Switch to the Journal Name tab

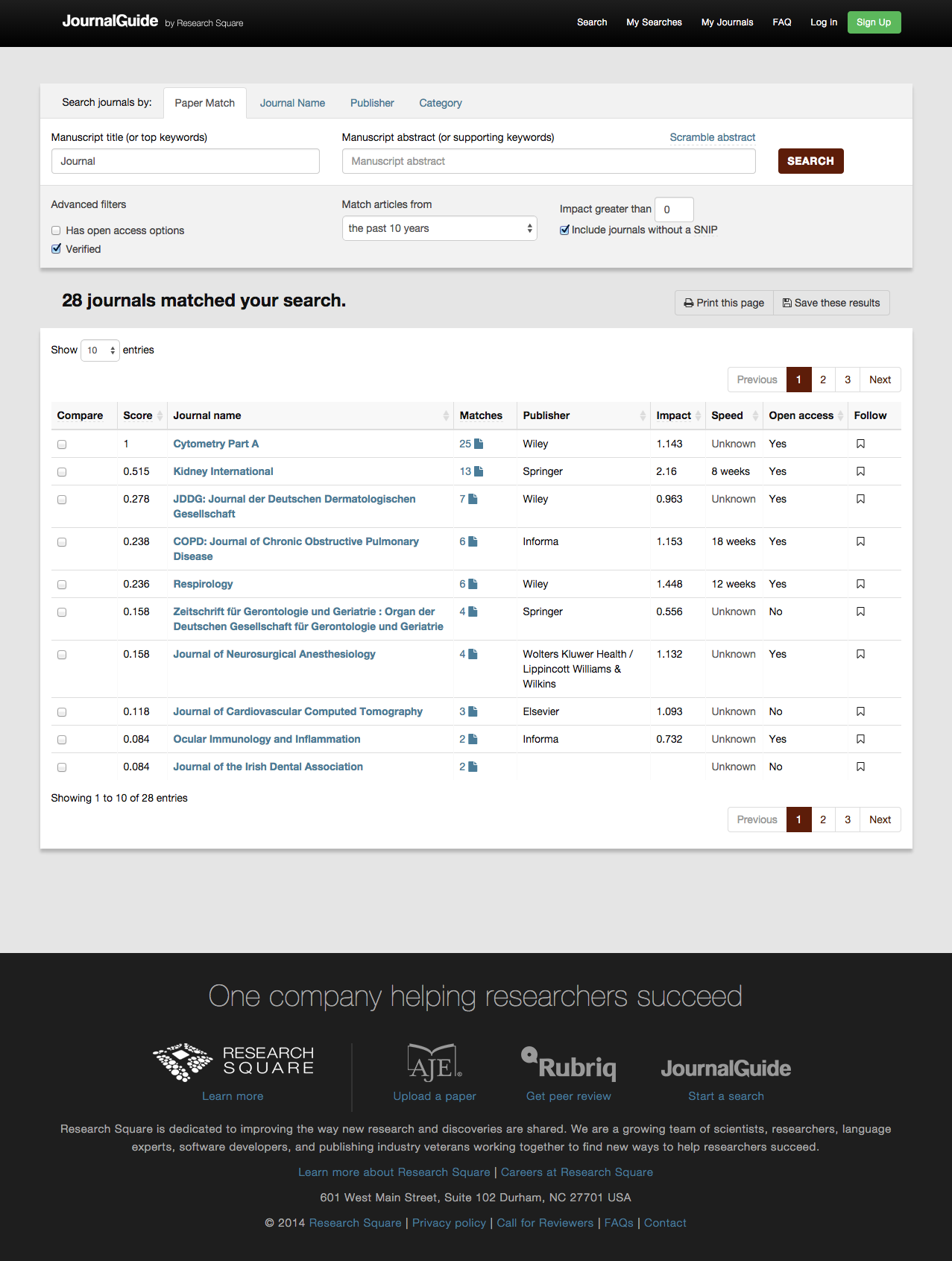coord(292,103)
